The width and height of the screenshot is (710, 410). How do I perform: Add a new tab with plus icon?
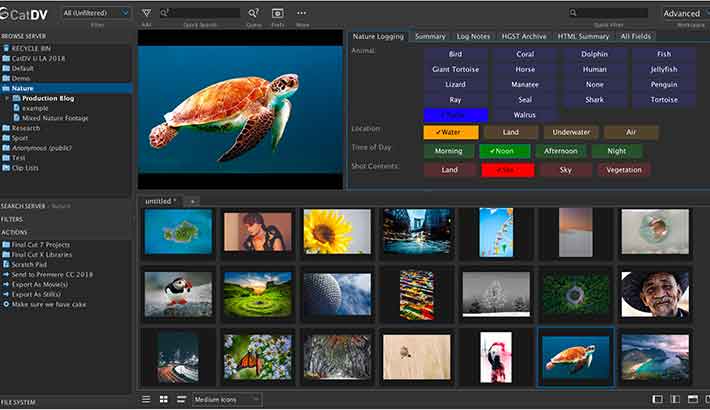193,201
